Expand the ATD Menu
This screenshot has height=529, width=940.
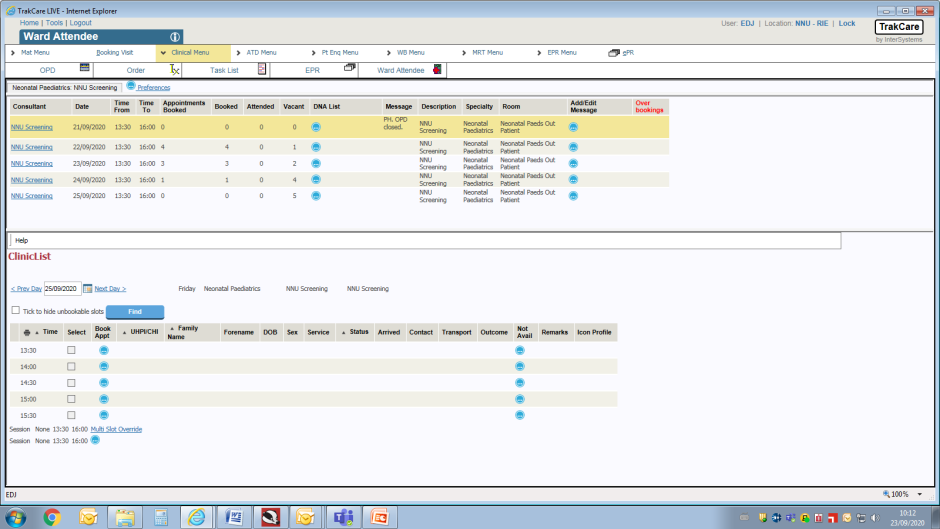pos(261,53)
